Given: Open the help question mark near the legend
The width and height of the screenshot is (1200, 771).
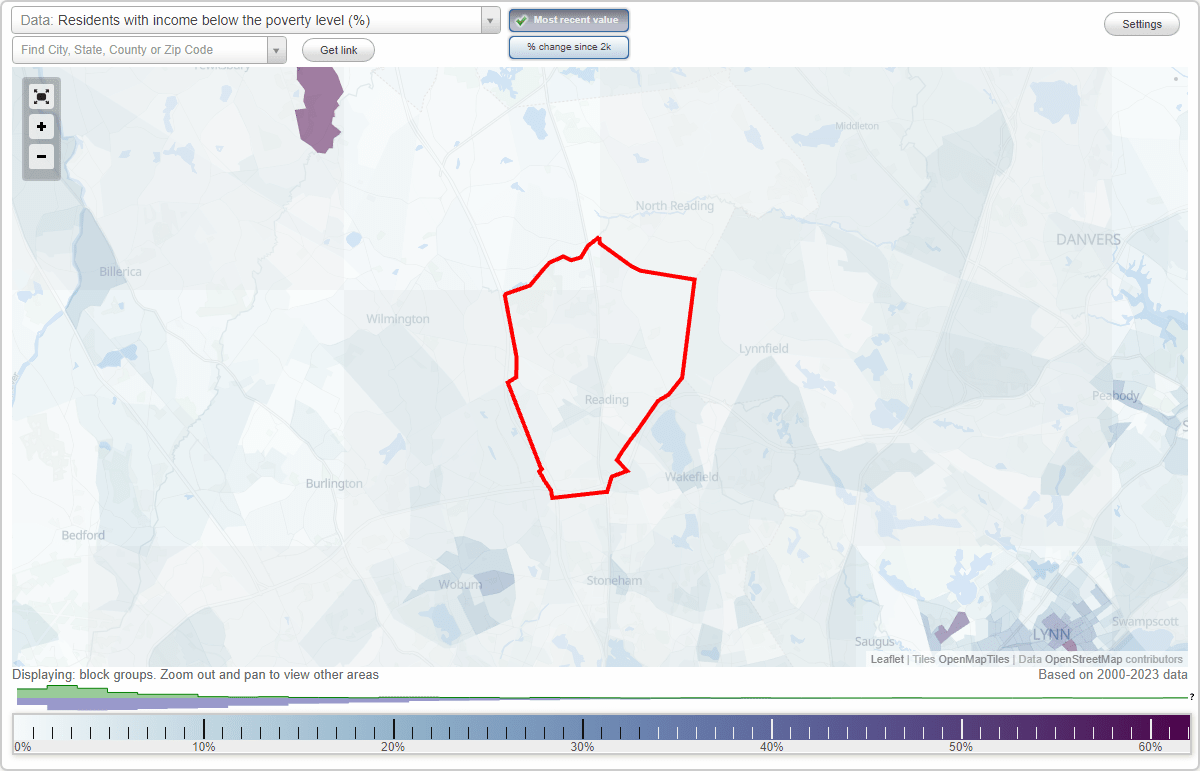Looking at the screenshot, I should (x=1191, y=698).
